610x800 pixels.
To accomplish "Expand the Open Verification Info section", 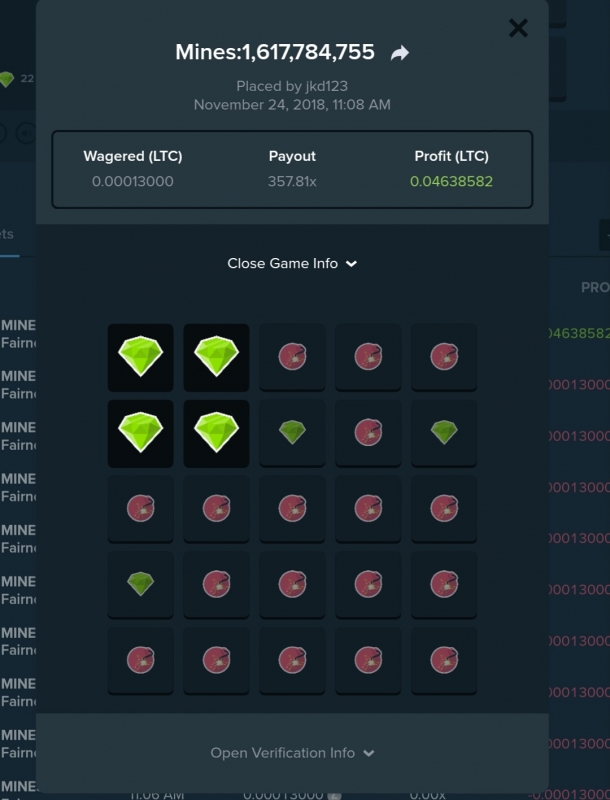I will coord(292,753).
